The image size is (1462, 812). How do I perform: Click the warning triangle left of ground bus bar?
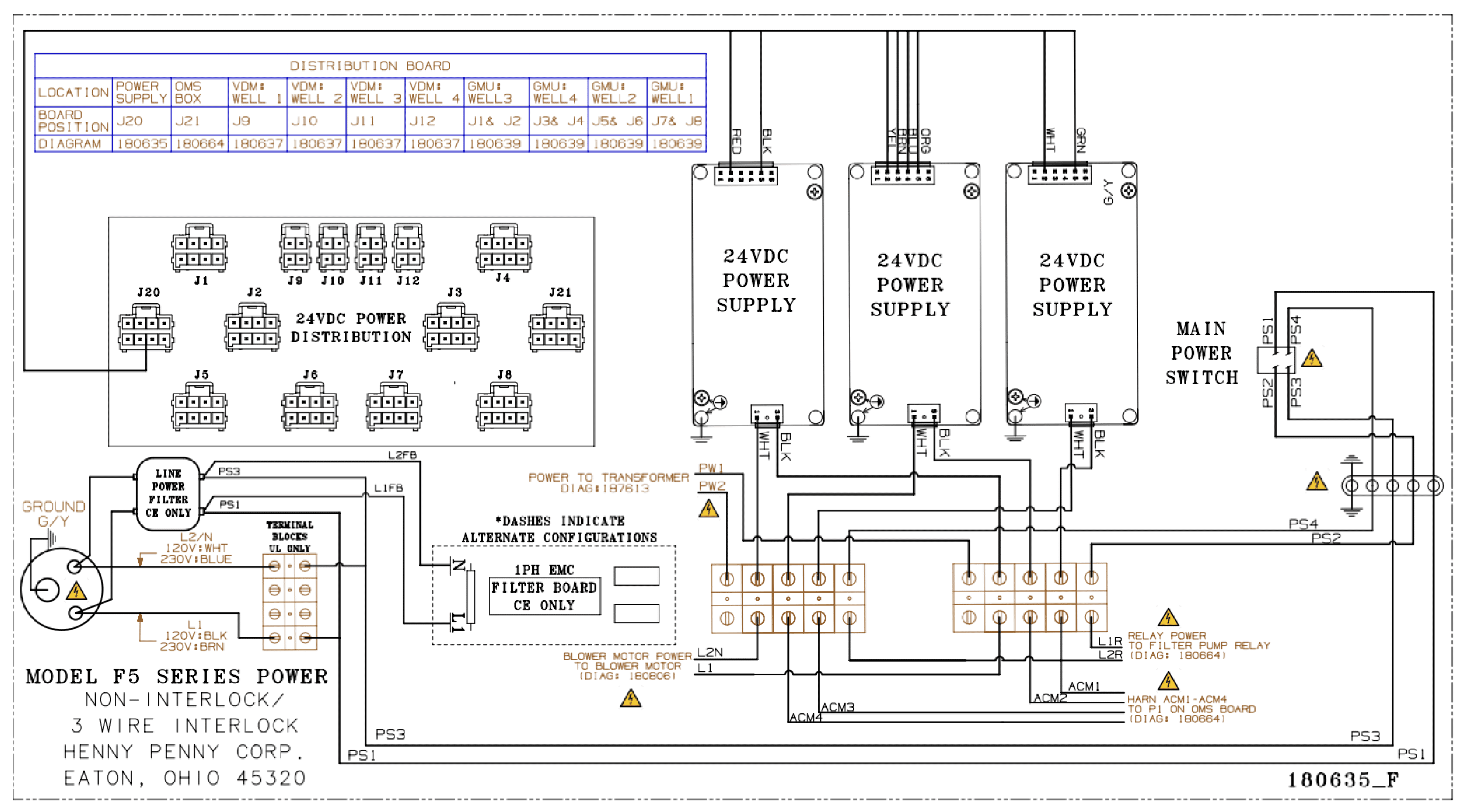[1317, 481]
